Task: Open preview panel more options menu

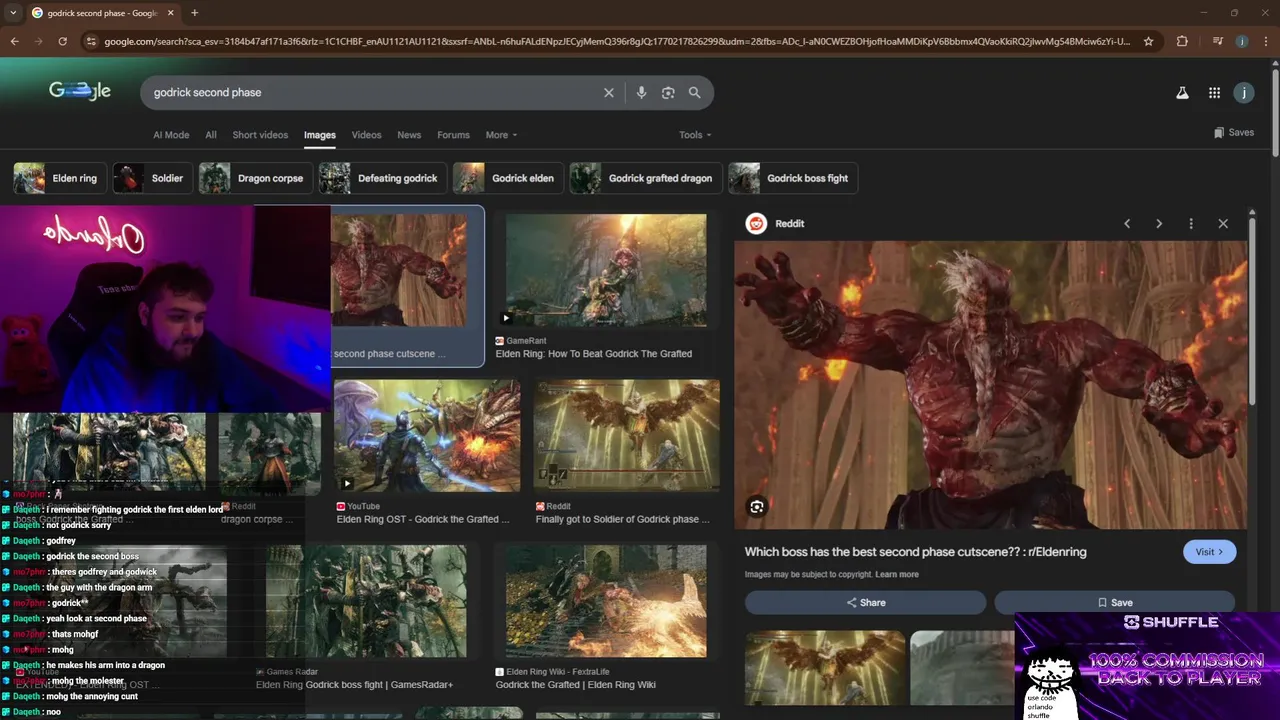Action: pos(1191,224)
